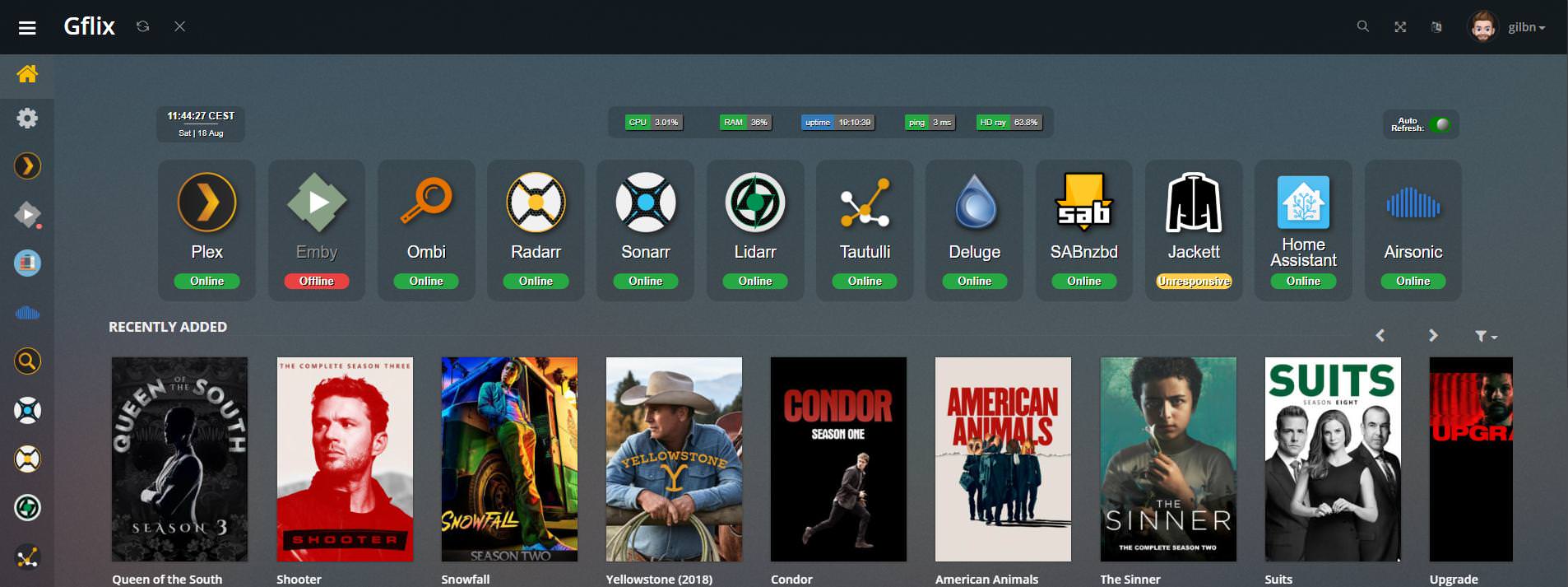Open the Yellowstone (2018) poster
Screen dimensions: 1568x587
pyautogui.click(x=674, y=459)
